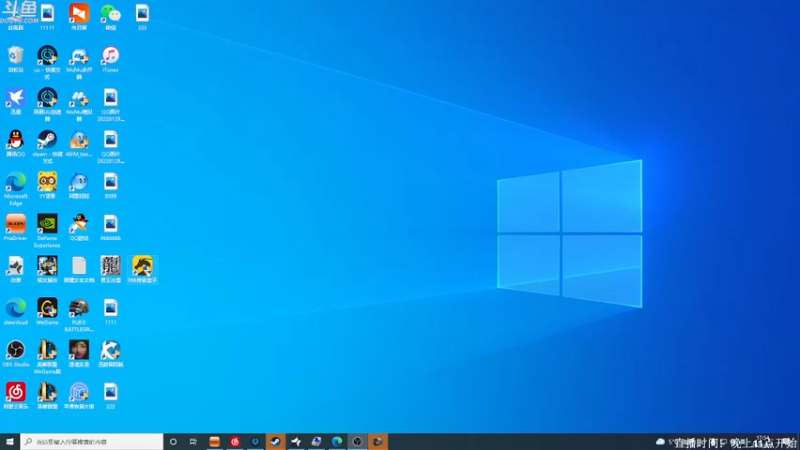The width and height of the screenshot is (800, 450).
Task: Launch the 英雄联盟 shortcut beside 网易云音乐
Action: (47, 392)
